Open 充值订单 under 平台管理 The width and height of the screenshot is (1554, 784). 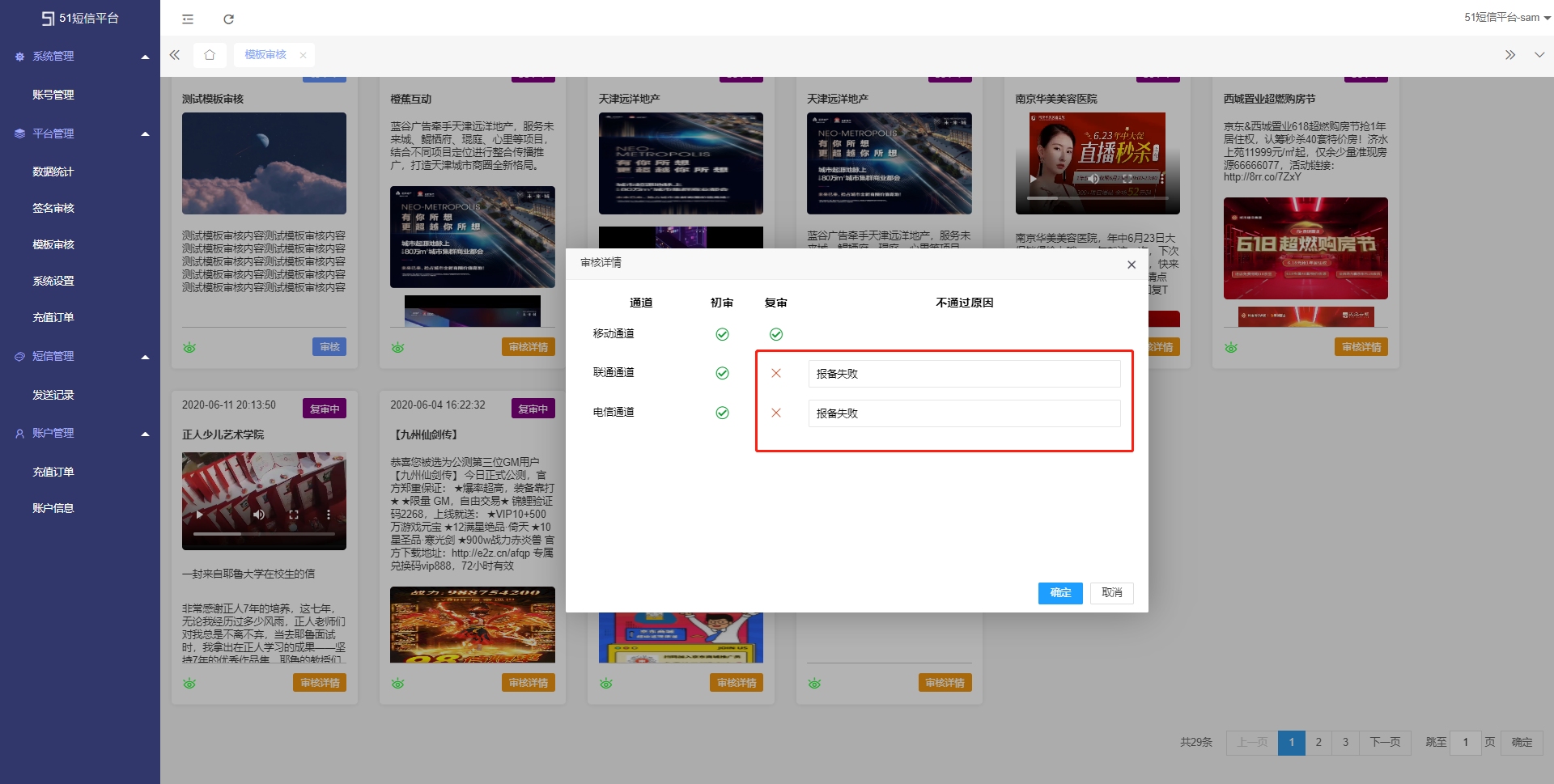click(x=53, y=317)
